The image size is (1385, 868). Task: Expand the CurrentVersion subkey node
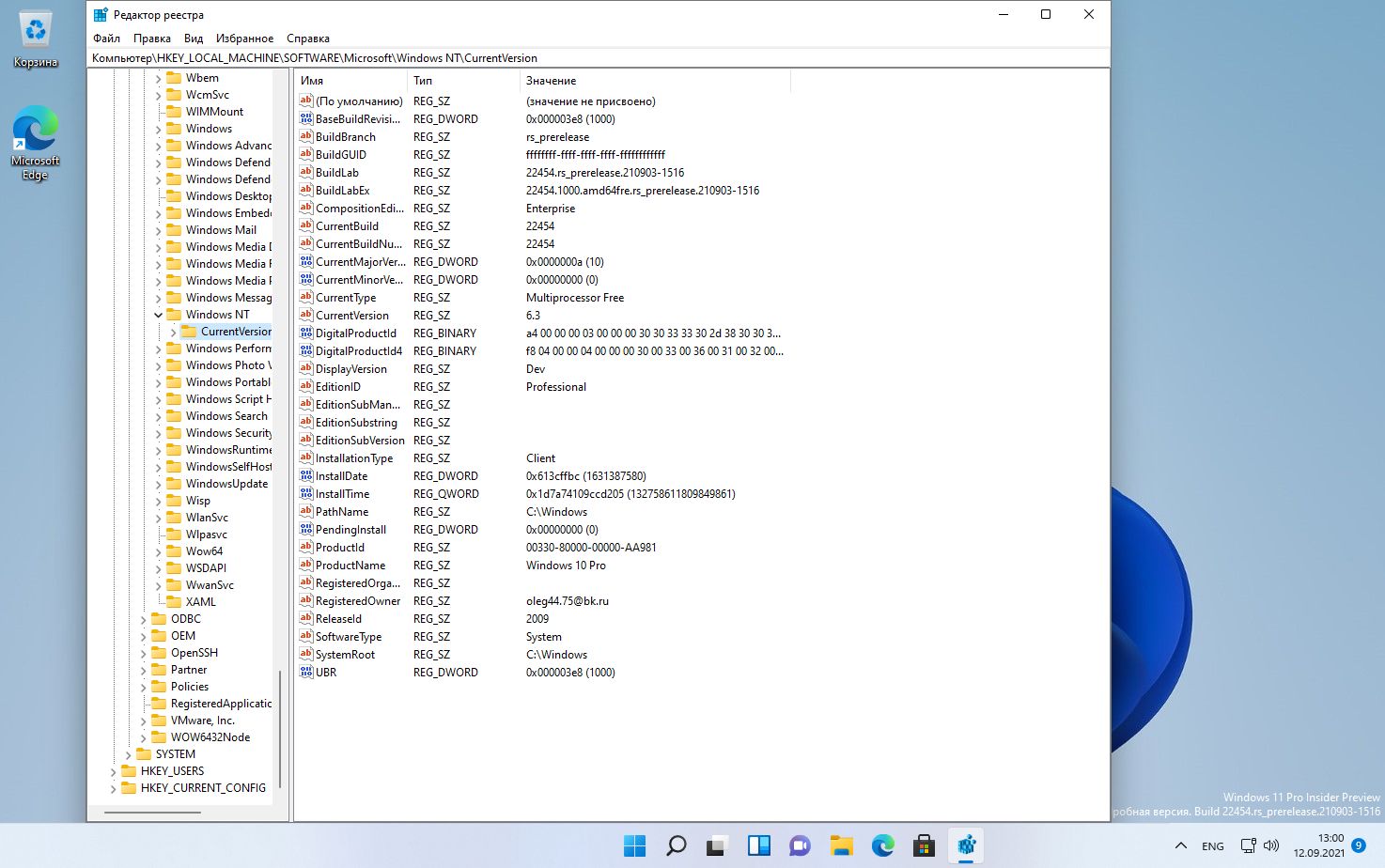pos(173,332)
